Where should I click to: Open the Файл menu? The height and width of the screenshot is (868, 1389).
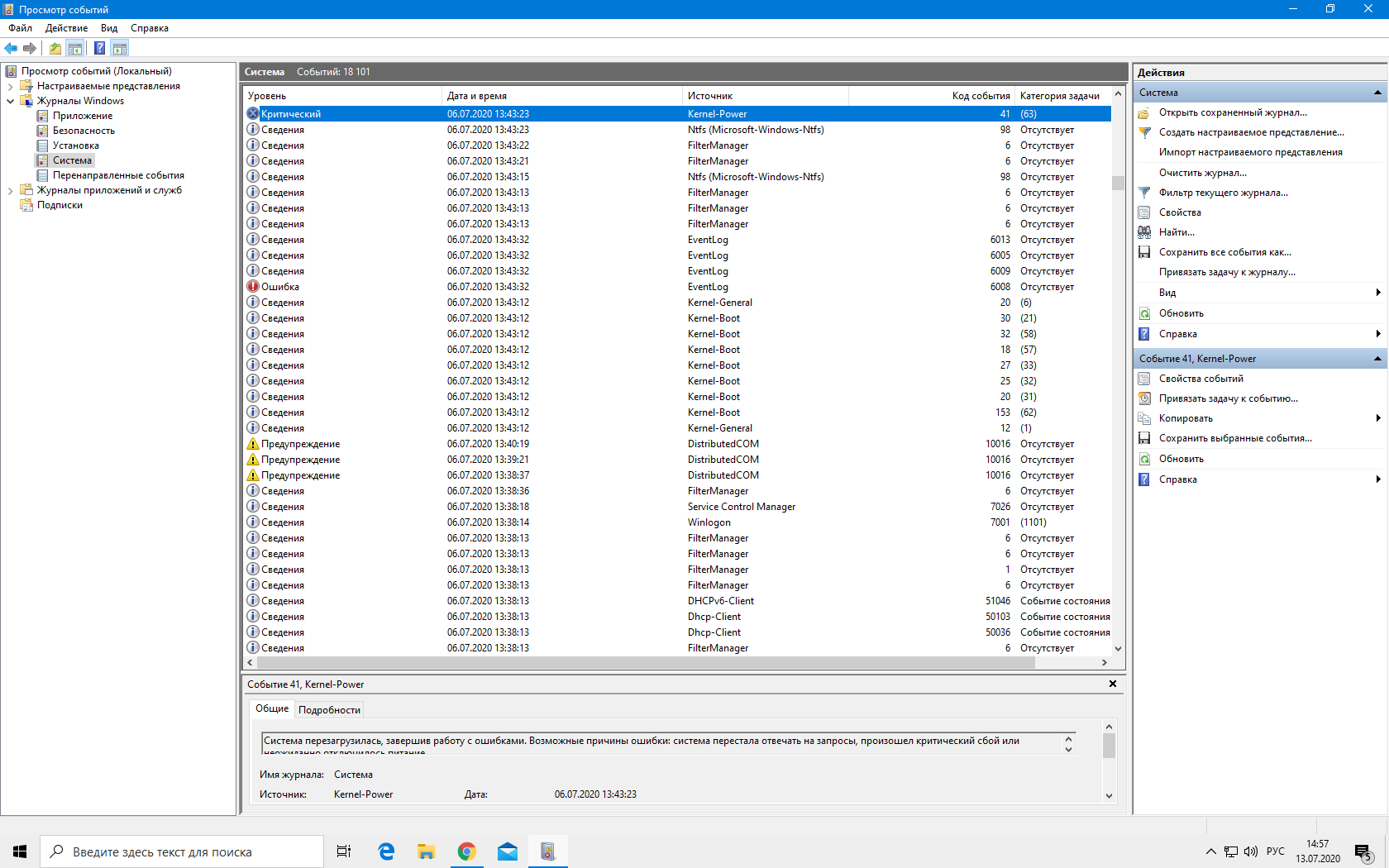tap(21, 28)
